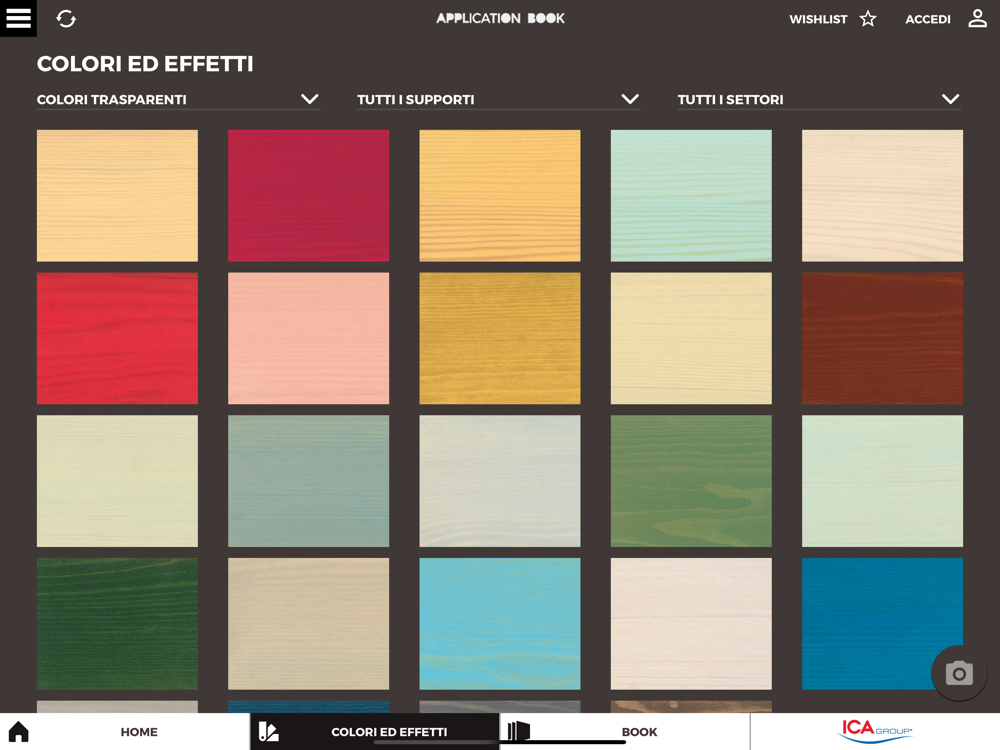Pick the turquoise sky blue swatch

click(500, 624)
